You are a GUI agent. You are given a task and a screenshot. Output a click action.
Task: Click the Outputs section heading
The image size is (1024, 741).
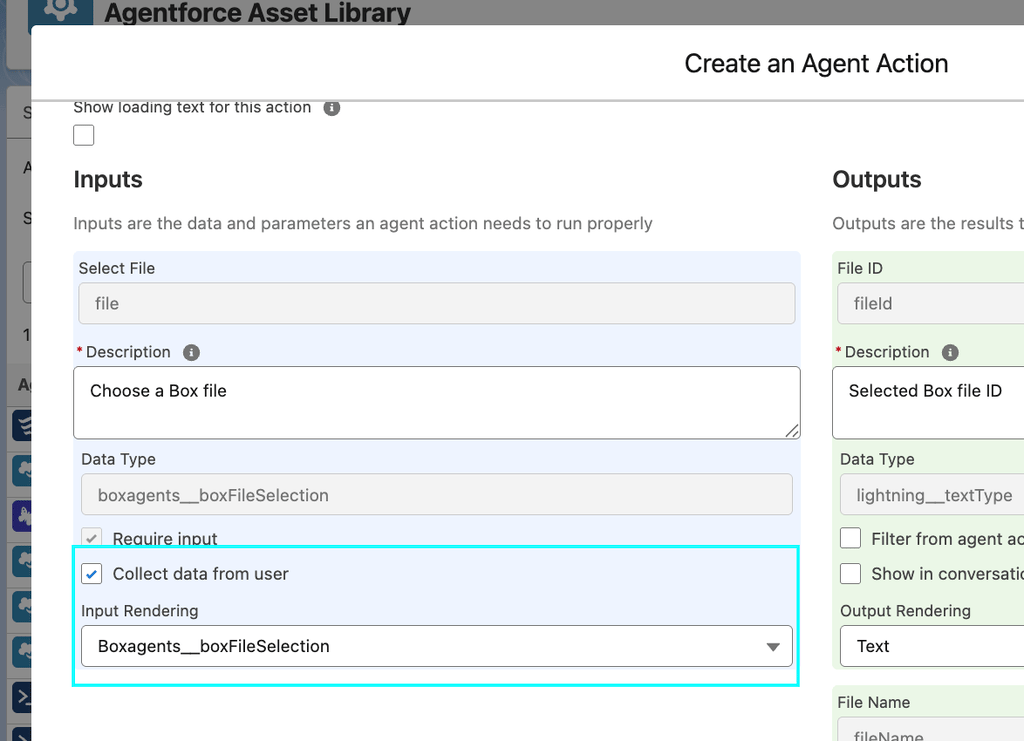[876, 180]
